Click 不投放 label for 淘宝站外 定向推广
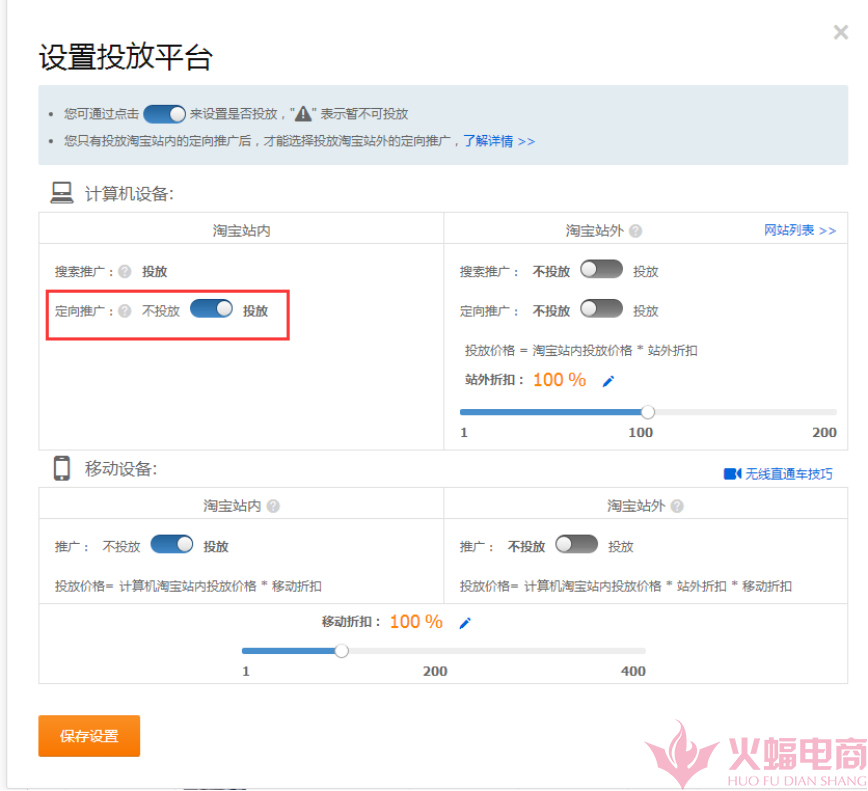868x791 pixels. [551, 311]
